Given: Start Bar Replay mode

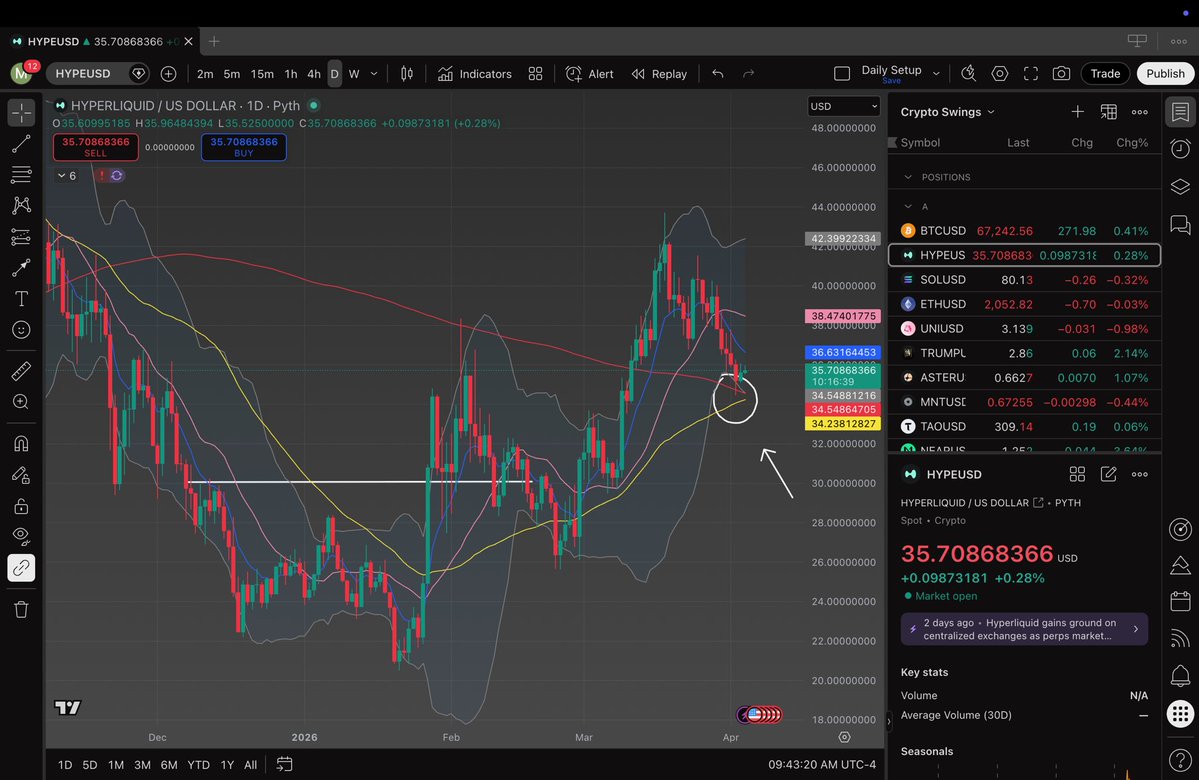Looking at the screenshot, I should point(659,74).
